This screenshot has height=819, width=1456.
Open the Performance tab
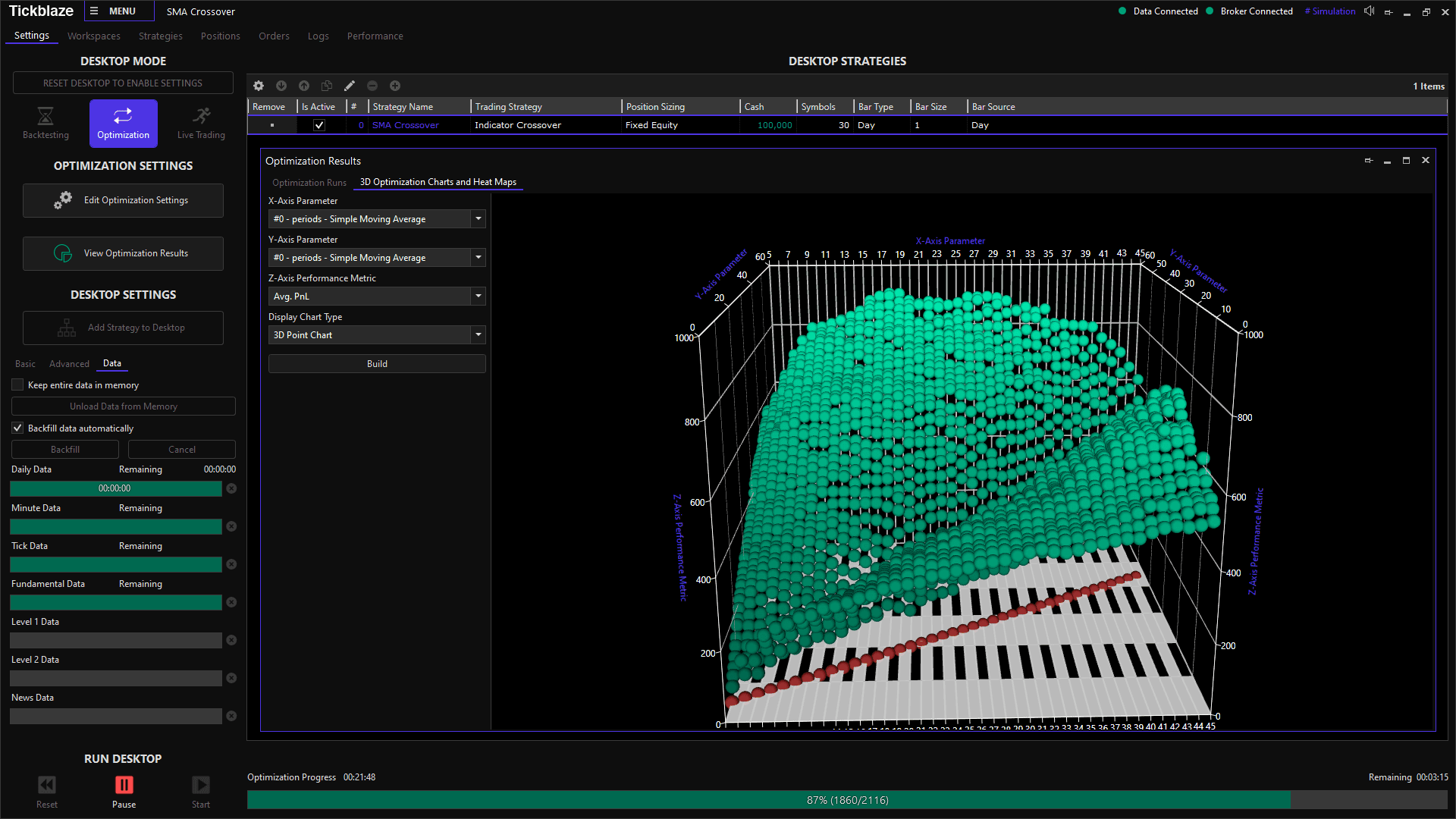(x=375, y=36)
